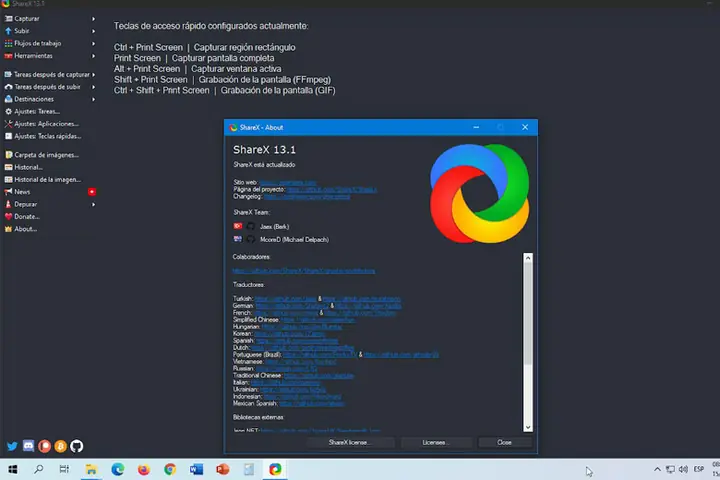
Task: Click the Destinaciones icon
Action: click(8, 99)
